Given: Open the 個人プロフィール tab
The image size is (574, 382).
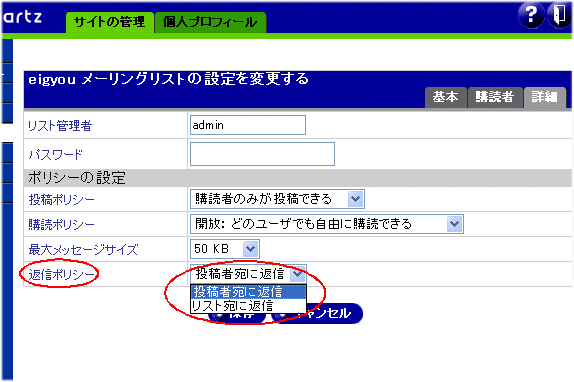Looking at the screenshot, I should [210, 22].
